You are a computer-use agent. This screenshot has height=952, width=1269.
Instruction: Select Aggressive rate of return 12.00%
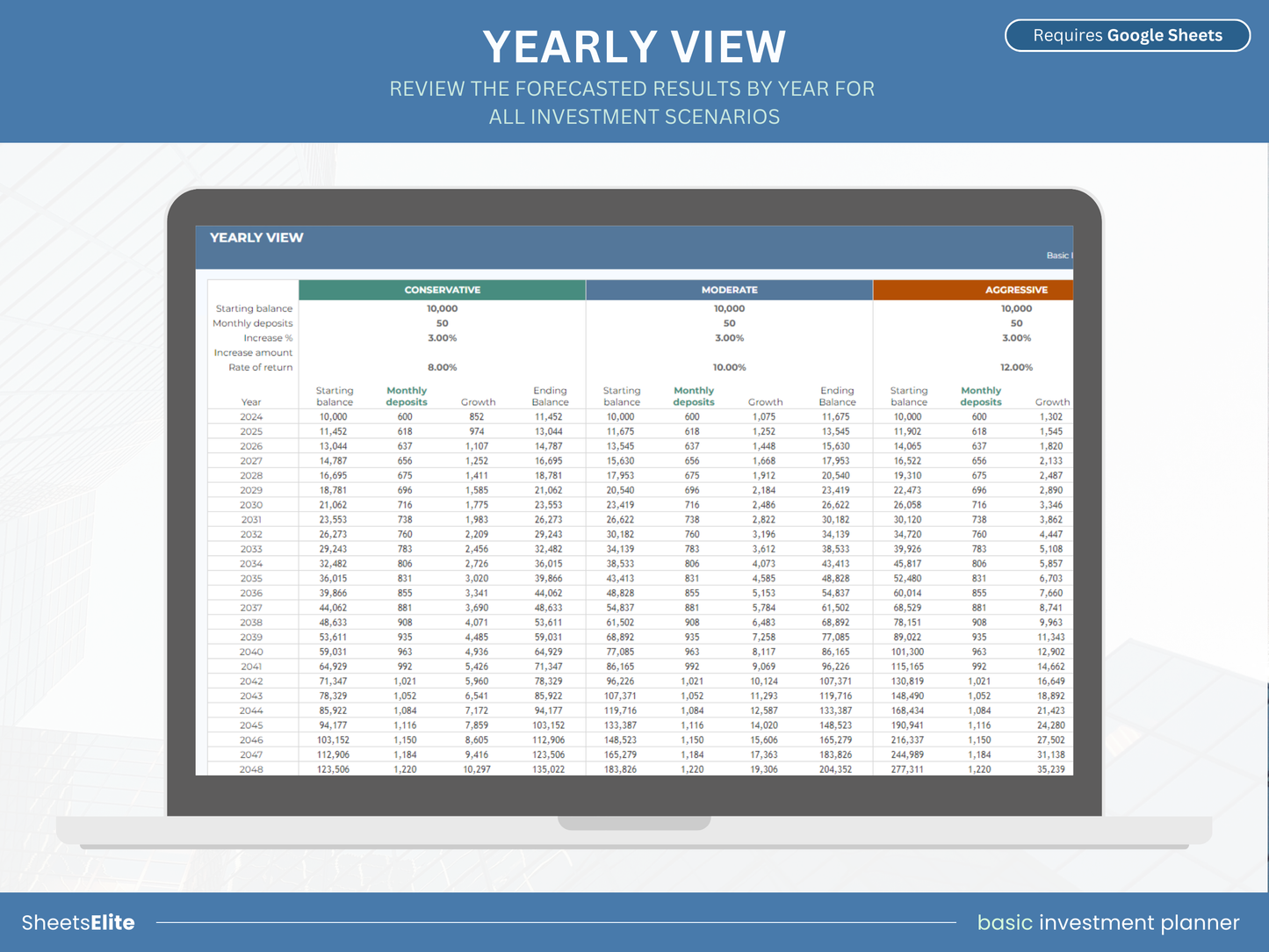(x=1016, y=367)
